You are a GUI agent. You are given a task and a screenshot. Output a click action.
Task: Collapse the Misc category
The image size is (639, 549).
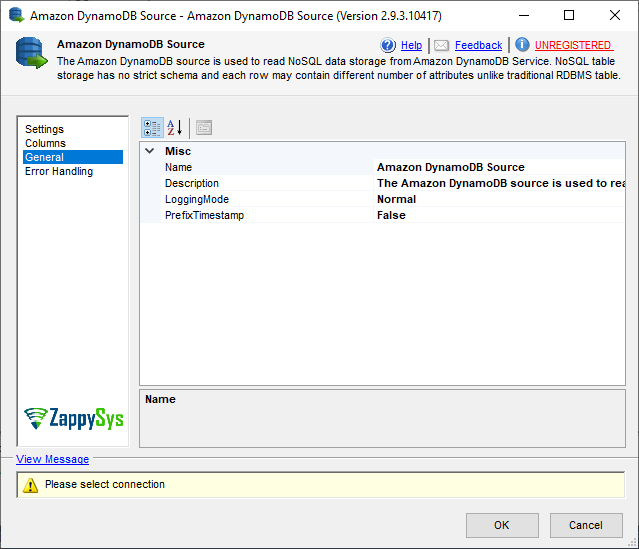coord(150,151)
